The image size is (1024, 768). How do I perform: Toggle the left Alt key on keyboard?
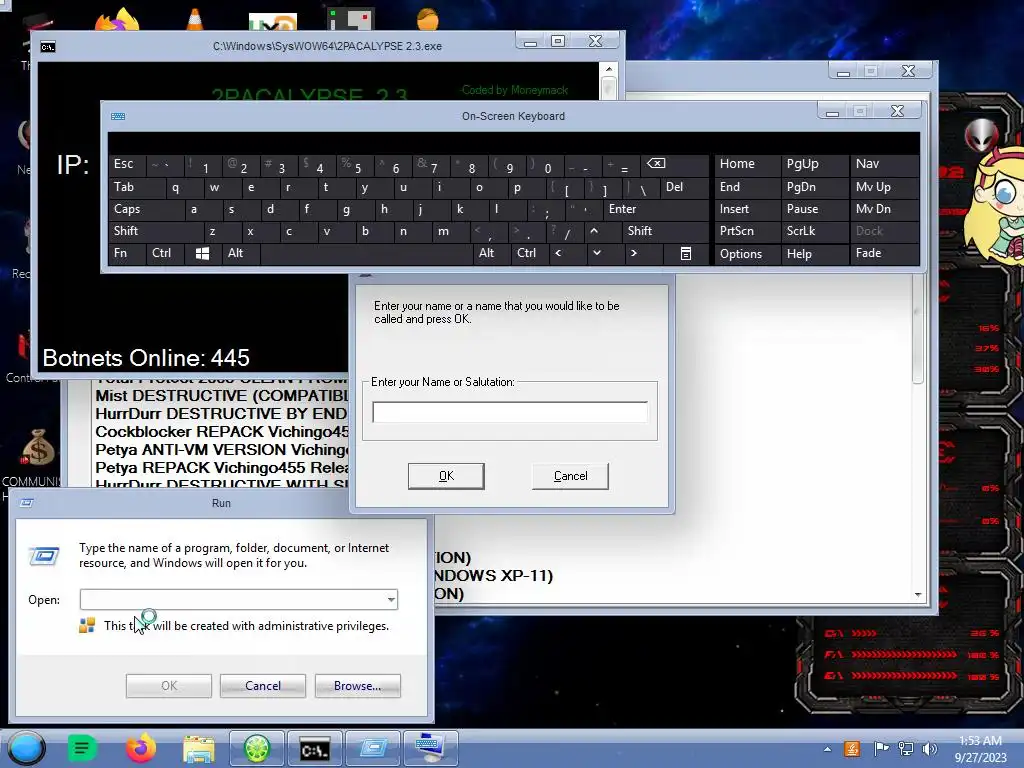point(240,253)
